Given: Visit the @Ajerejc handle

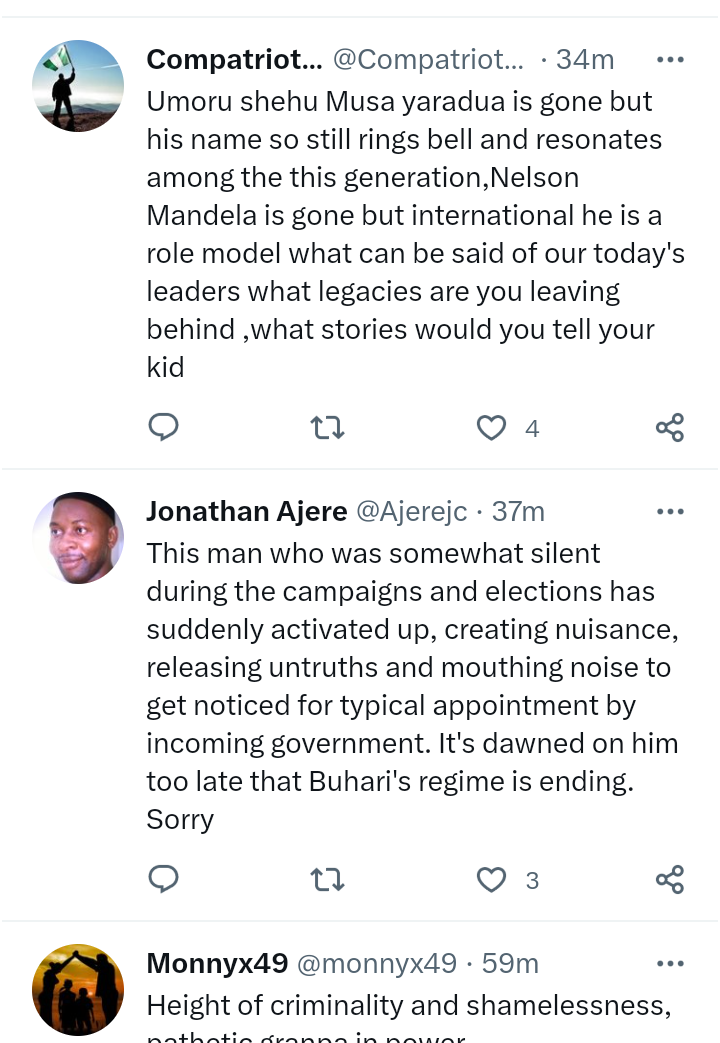Looking at the screenshot, I should 412,512.
